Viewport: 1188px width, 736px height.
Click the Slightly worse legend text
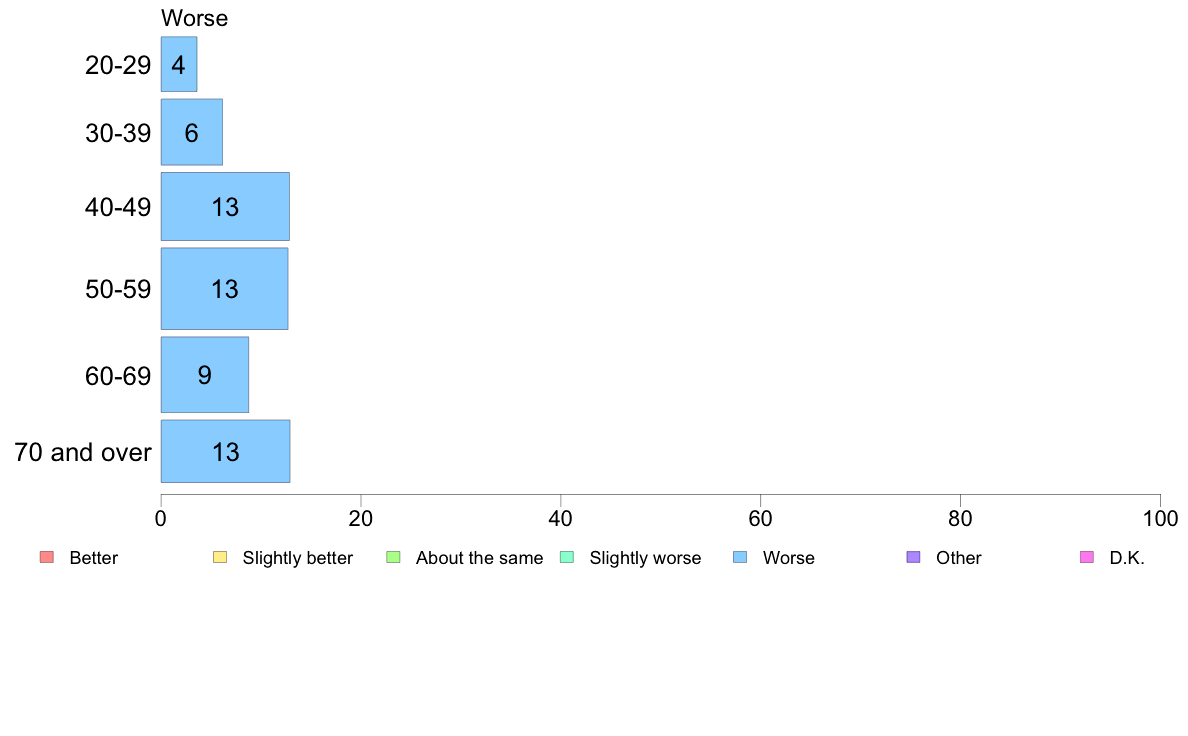click(x=646, y=558)
